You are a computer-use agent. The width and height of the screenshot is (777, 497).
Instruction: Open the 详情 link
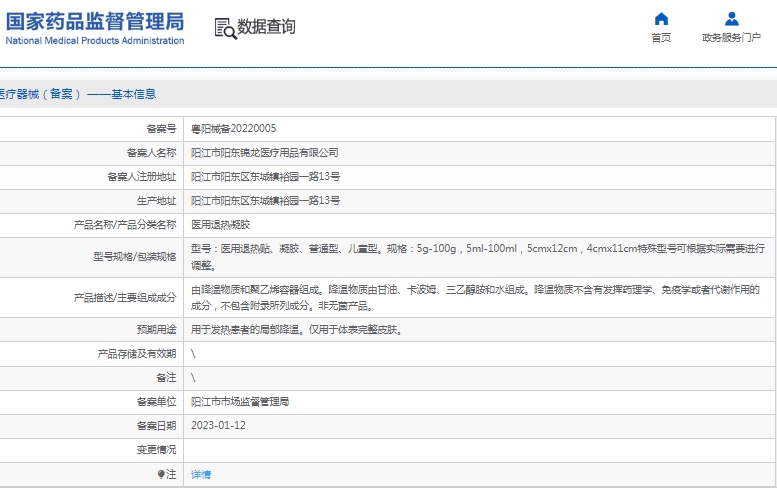pyautogui.click(x=201, y=475)
